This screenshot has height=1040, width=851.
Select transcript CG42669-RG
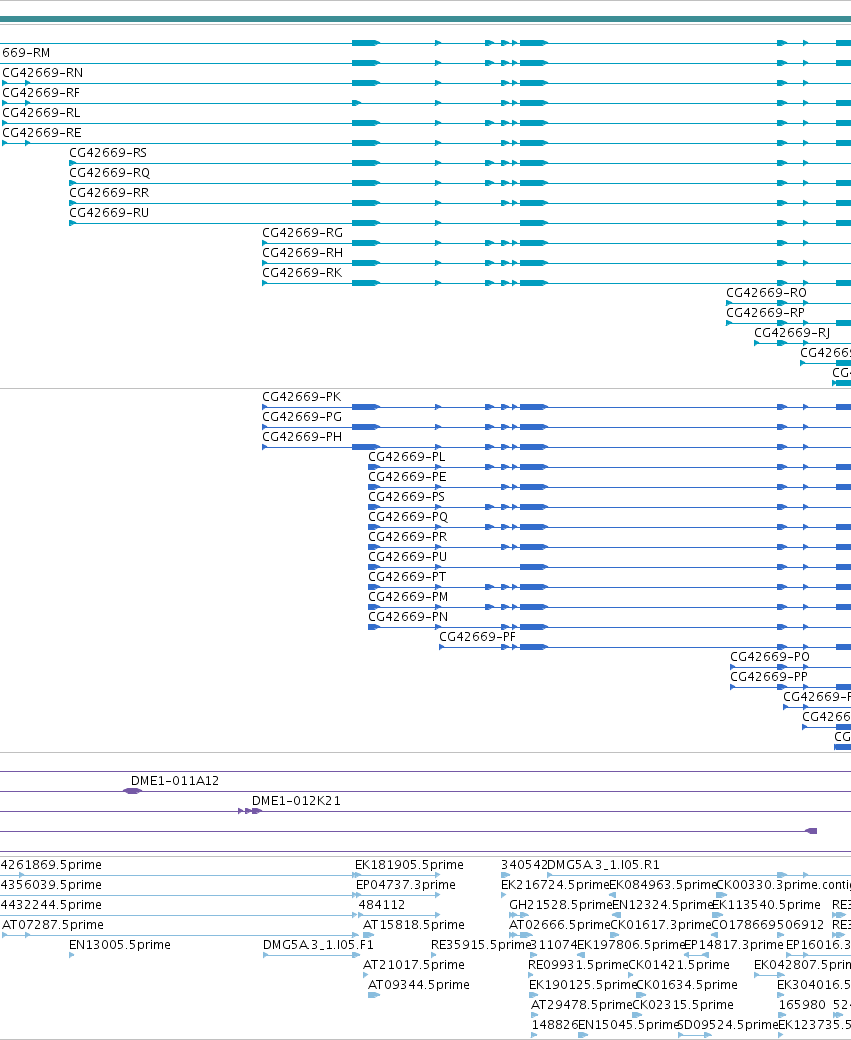302,233
